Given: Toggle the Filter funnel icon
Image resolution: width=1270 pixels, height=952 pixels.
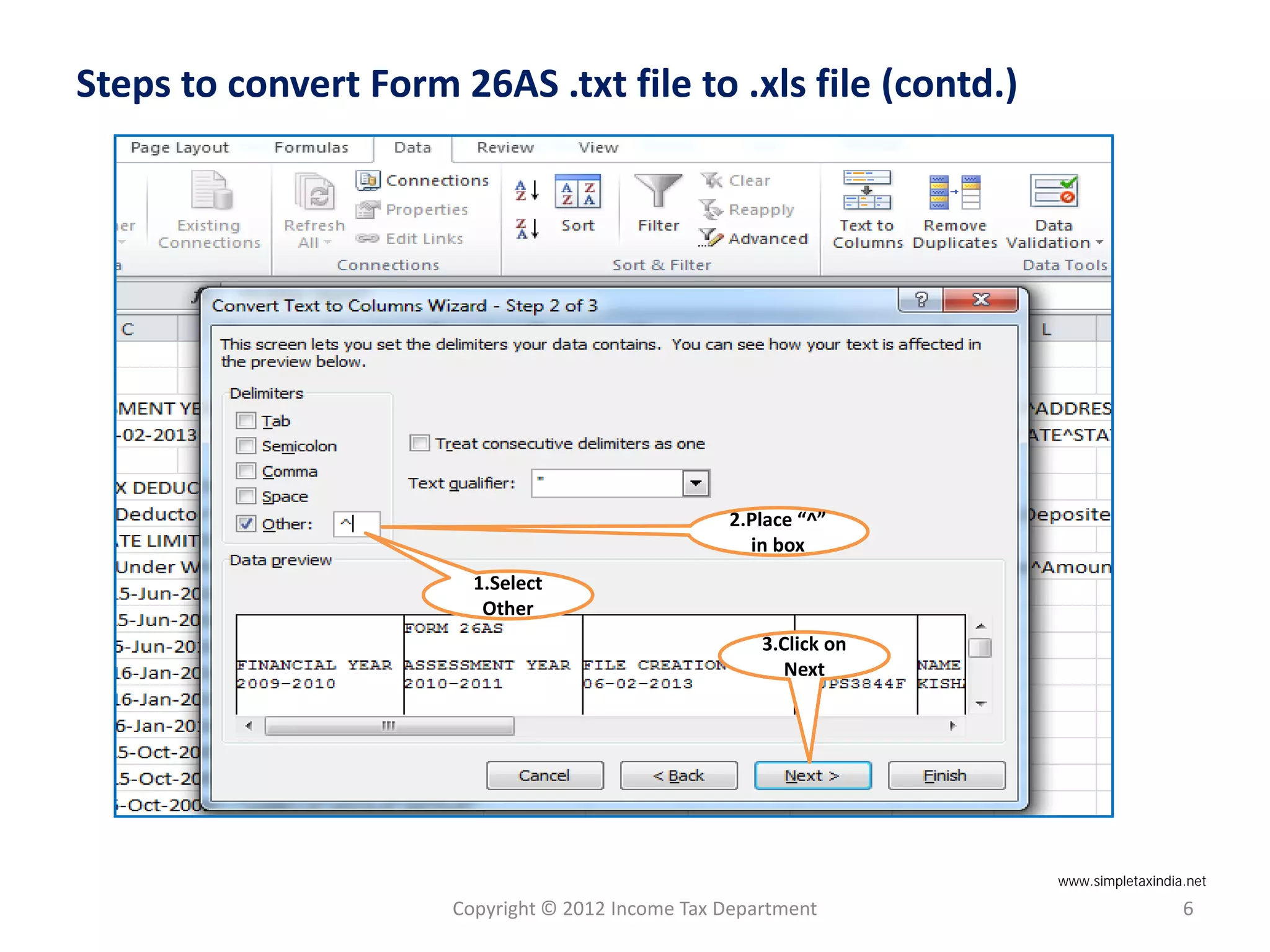Looking at the screenshot, I should (658, 190).
